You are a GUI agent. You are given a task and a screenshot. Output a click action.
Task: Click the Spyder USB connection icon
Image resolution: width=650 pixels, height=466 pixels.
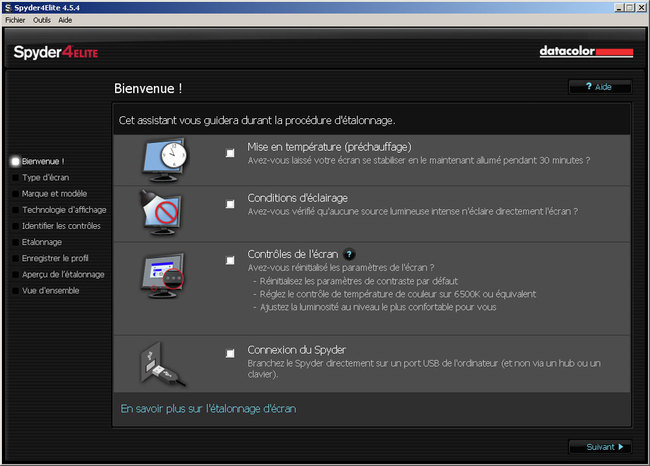click(x=162, y=364)
